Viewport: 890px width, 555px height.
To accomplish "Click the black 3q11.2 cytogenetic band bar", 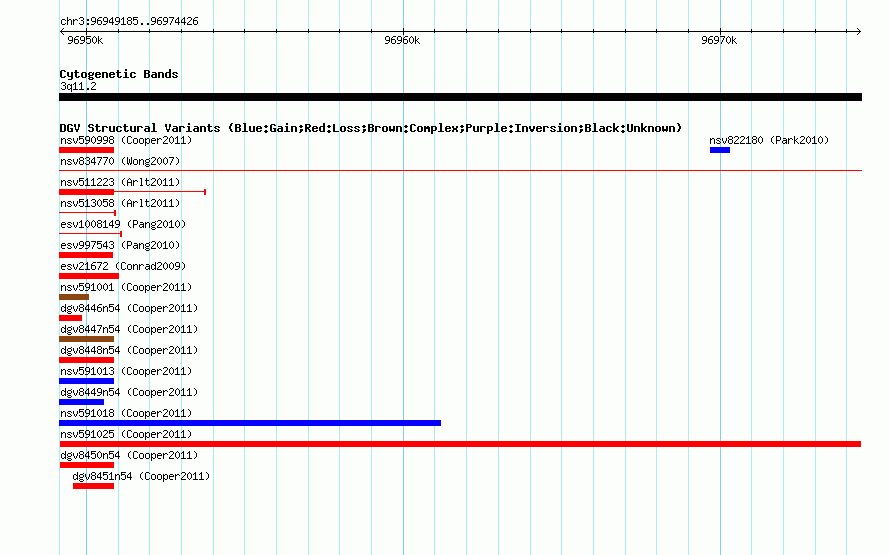I will (x=460, y=98).
